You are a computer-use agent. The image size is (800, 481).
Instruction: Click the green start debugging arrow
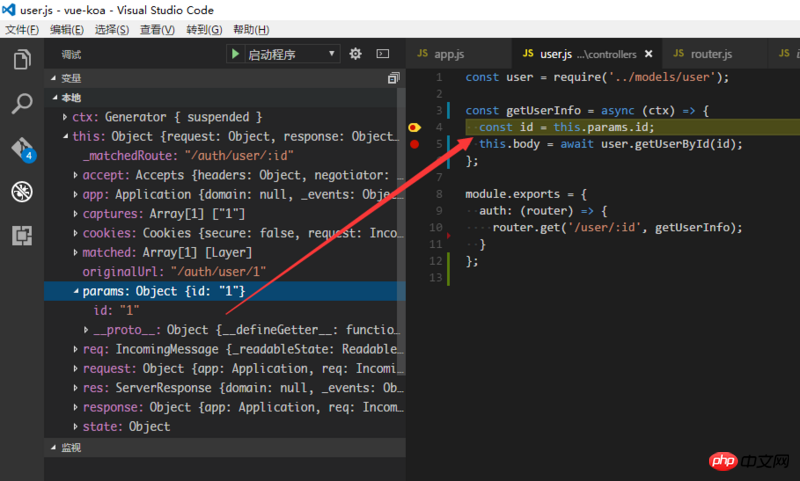pos(235,54)
